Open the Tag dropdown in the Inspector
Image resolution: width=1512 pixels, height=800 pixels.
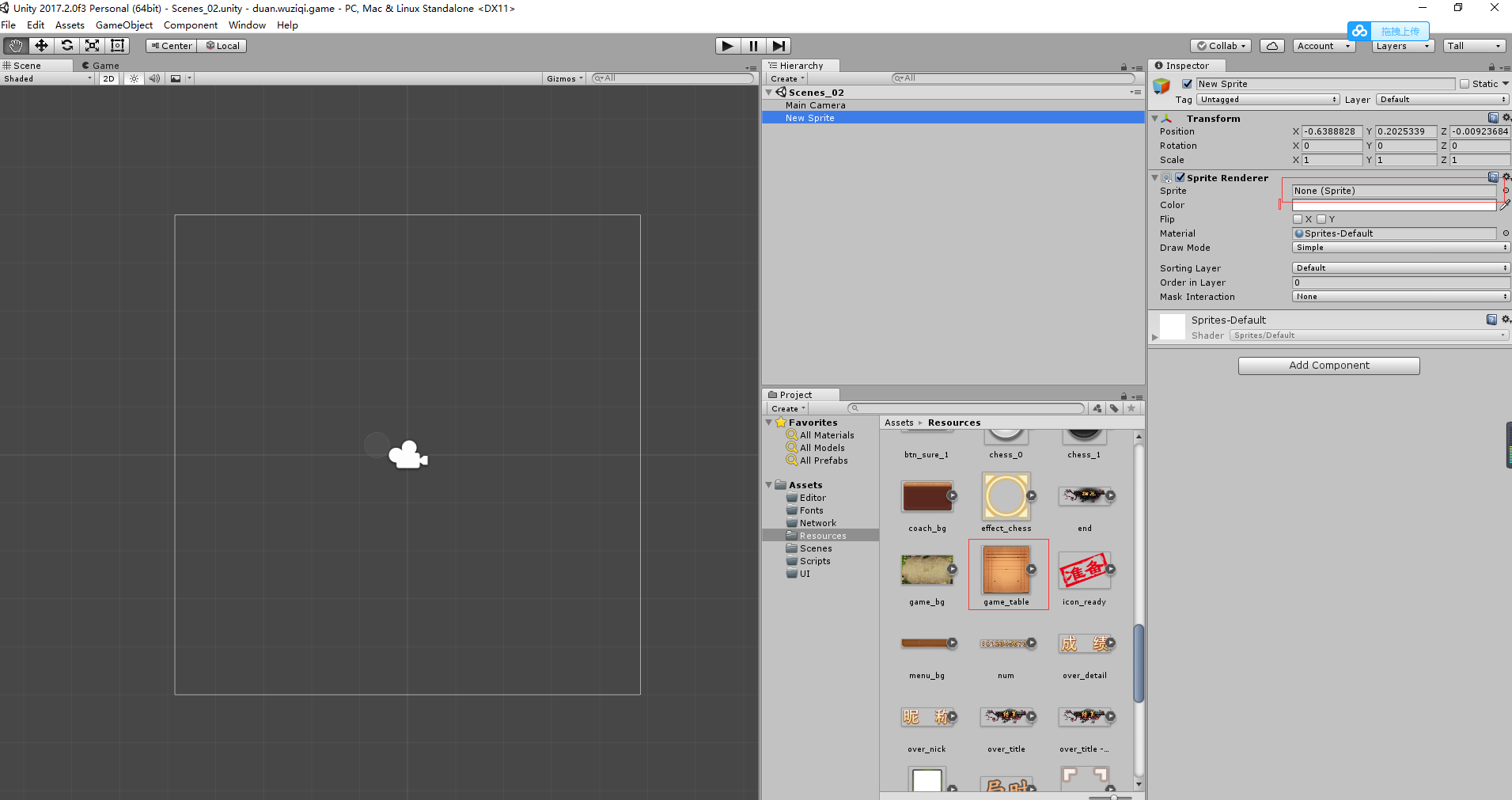tap(1267, 99)
